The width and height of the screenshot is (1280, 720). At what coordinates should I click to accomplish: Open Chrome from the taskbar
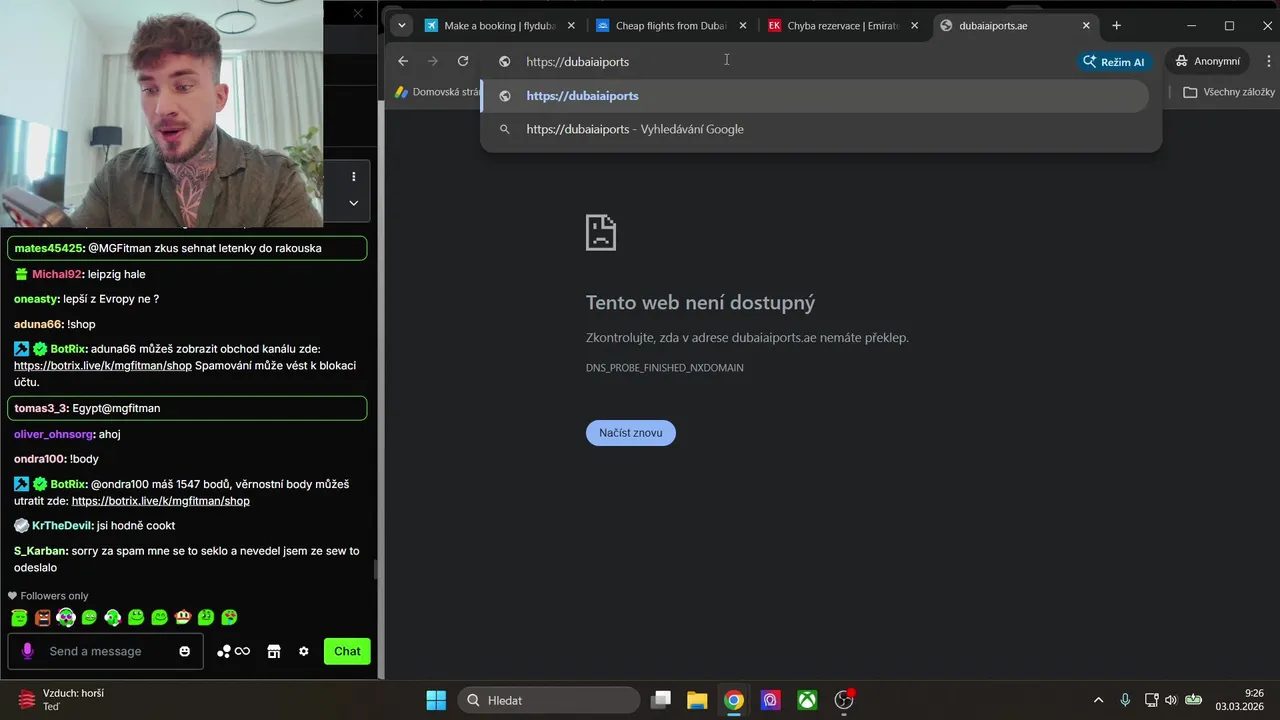coord(734,700)
